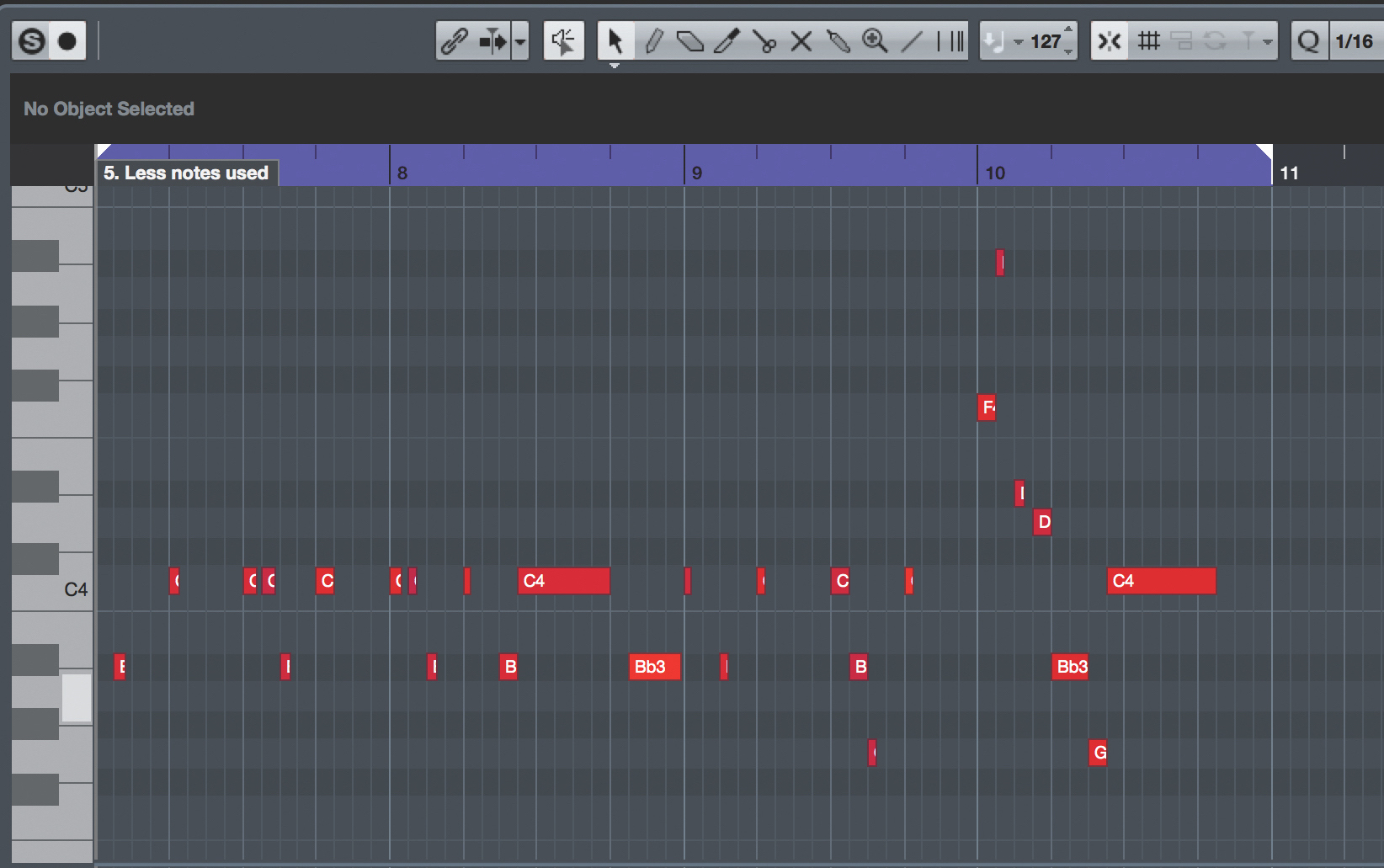Image resolution: width=1384 pixels, height=868 pixels.
Task: Click bar 11 on the ruler
Action: (x=1289, y=173)
